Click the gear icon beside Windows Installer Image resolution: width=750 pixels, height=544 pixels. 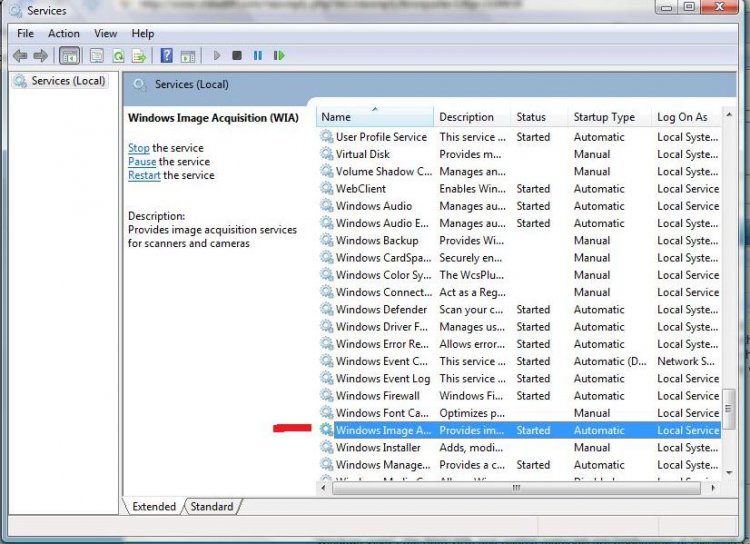[327, 446]
